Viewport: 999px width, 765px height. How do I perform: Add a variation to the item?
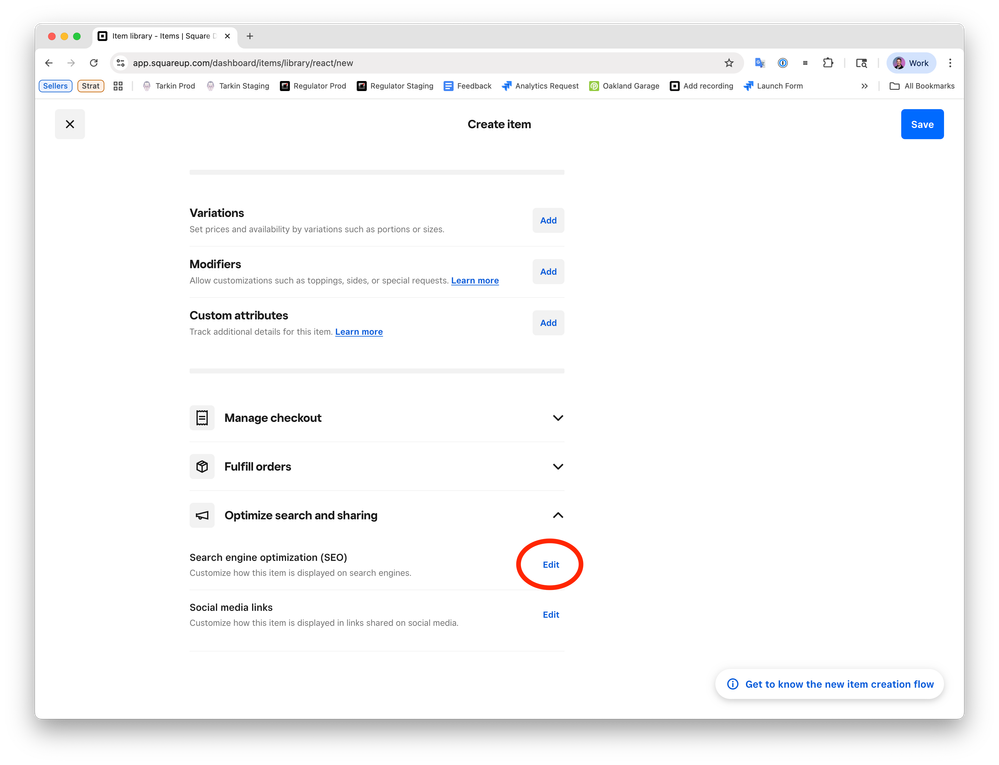point(548,220)
